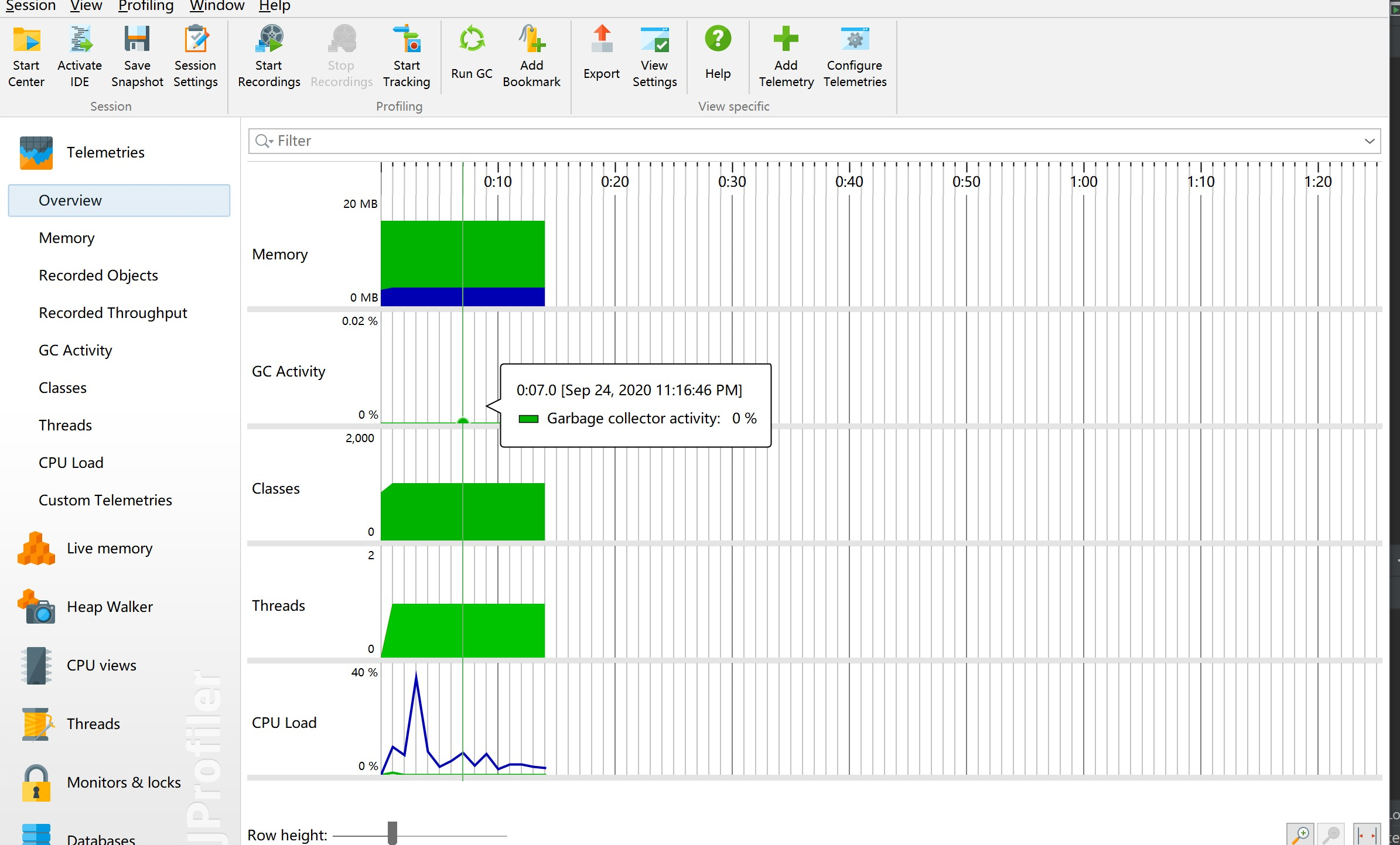Toggle fit-to-window timeline scale button
The width and height of the screenshot is (1400, 845).
click(1367, 834)
